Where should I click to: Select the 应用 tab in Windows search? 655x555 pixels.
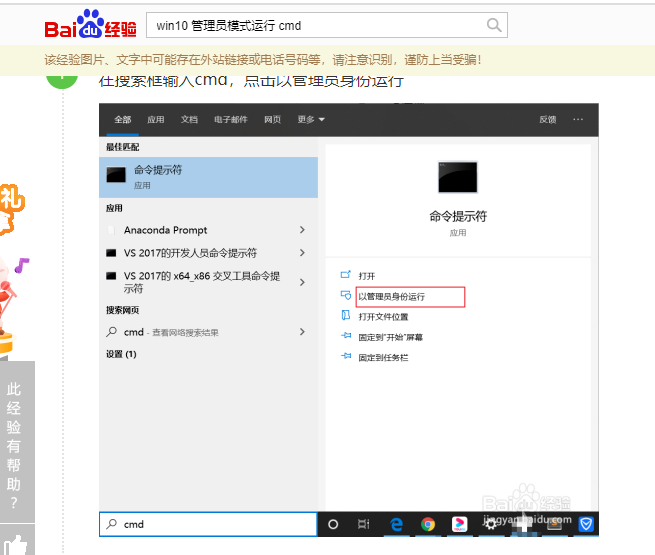point(155,120)
